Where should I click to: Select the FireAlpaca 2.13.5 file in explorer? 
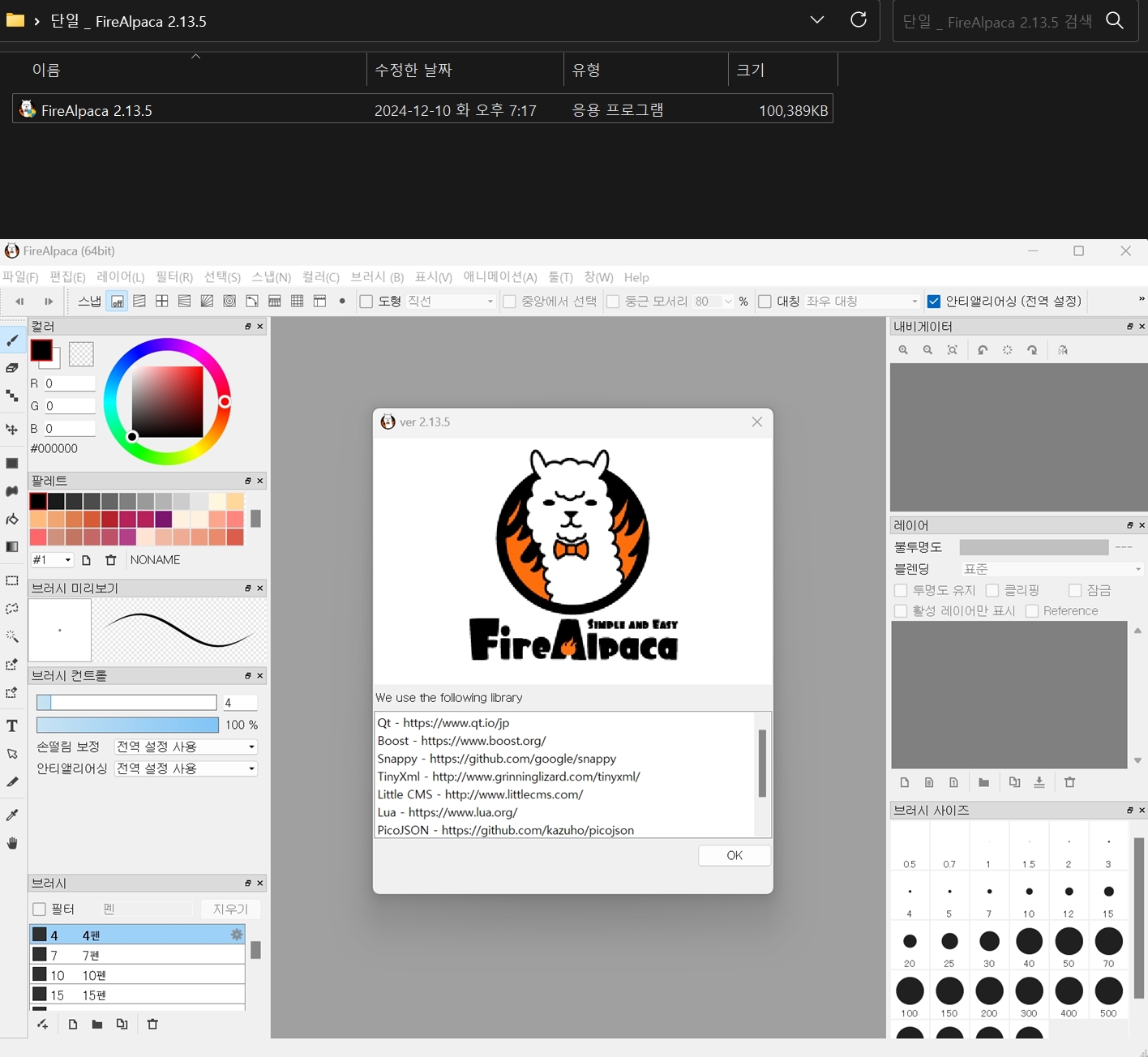click(422, 109)
